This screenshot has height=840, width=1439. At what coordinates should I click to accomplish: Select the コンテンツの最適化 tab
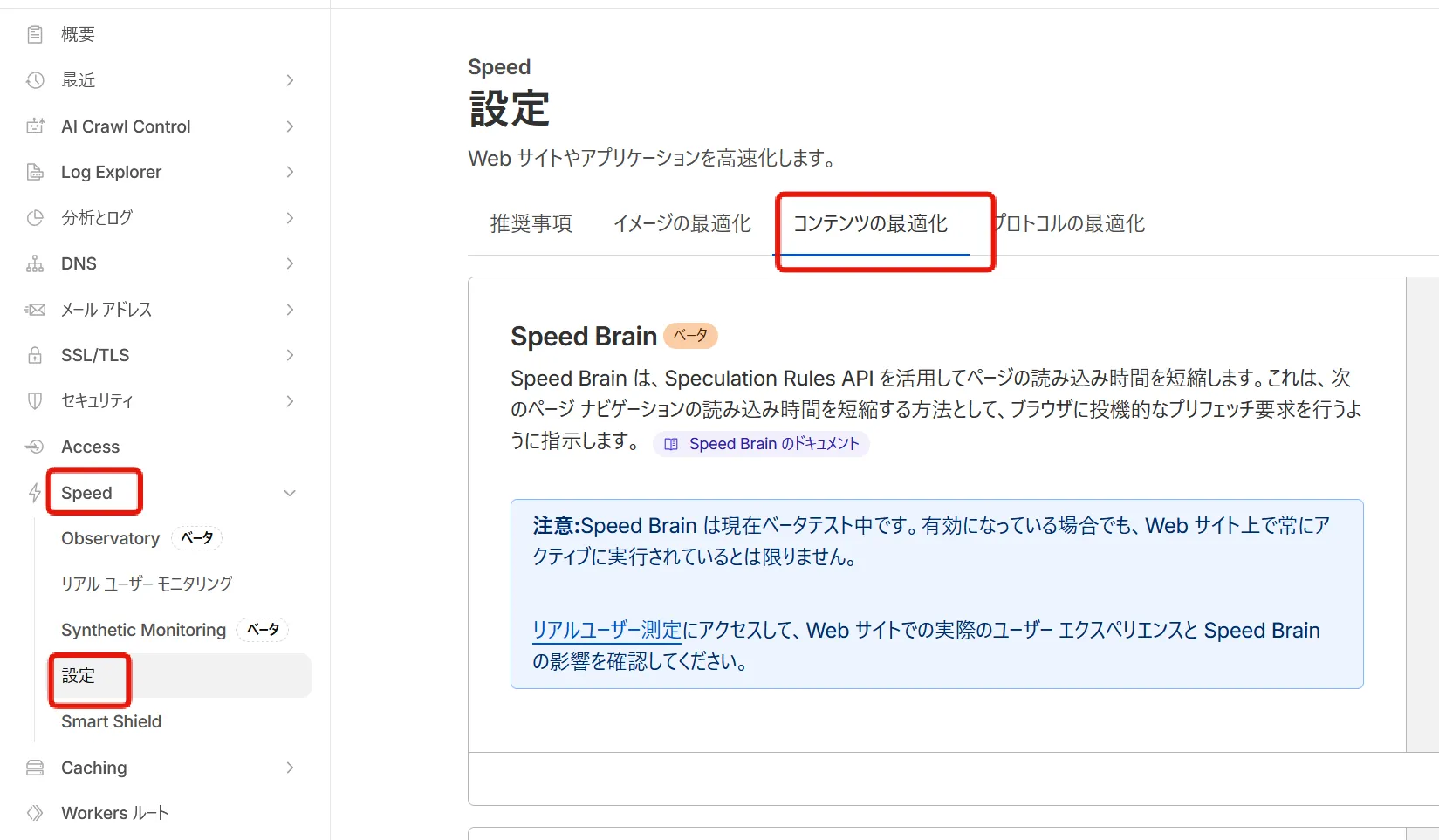870,224
